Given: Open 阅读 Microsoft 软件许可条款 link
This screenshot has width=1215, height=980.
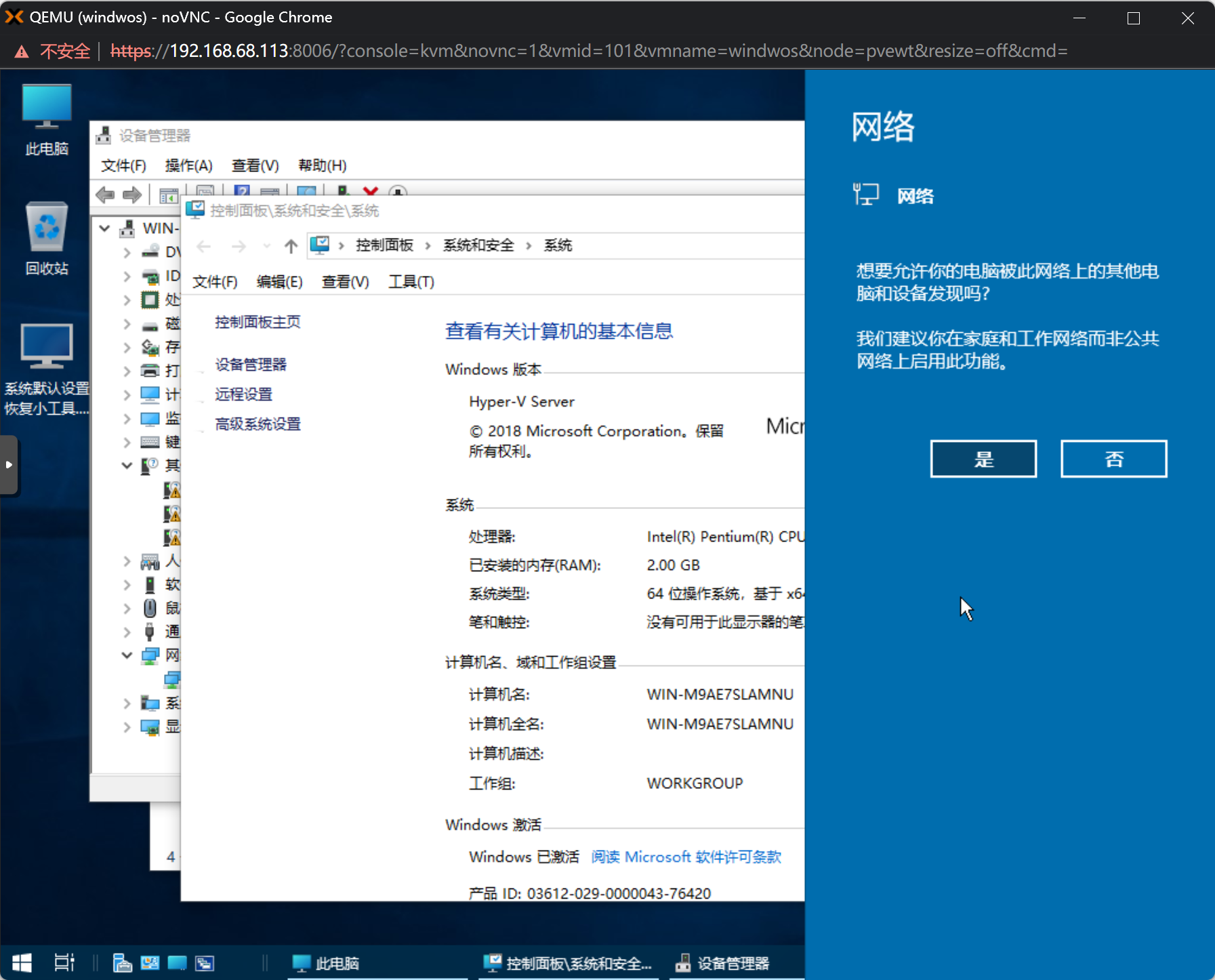Looking at the screenshot, I should (686, 857).
